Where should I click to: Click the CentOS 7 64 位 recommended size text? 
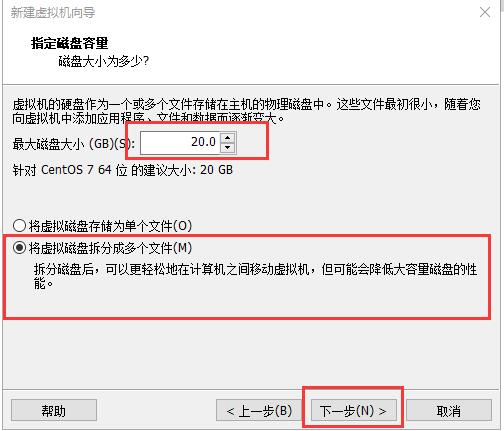[x=123, y=170]
